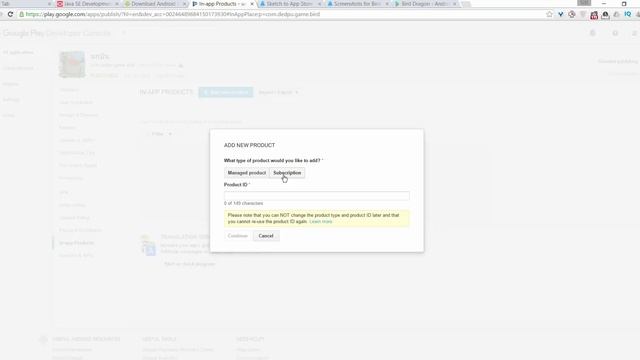Click the disabled Continue button
The width and height of the screenshot is (640, 360).
[x=238, y=236]
